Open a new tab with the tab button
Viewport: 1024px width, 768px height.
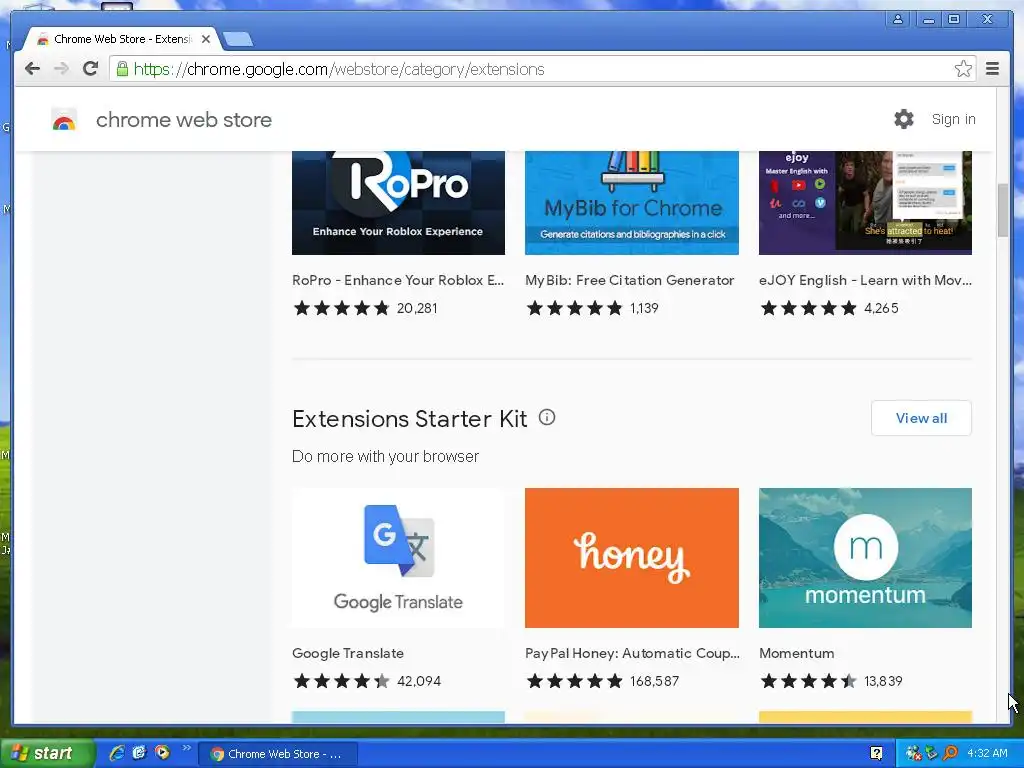(238, 40)
